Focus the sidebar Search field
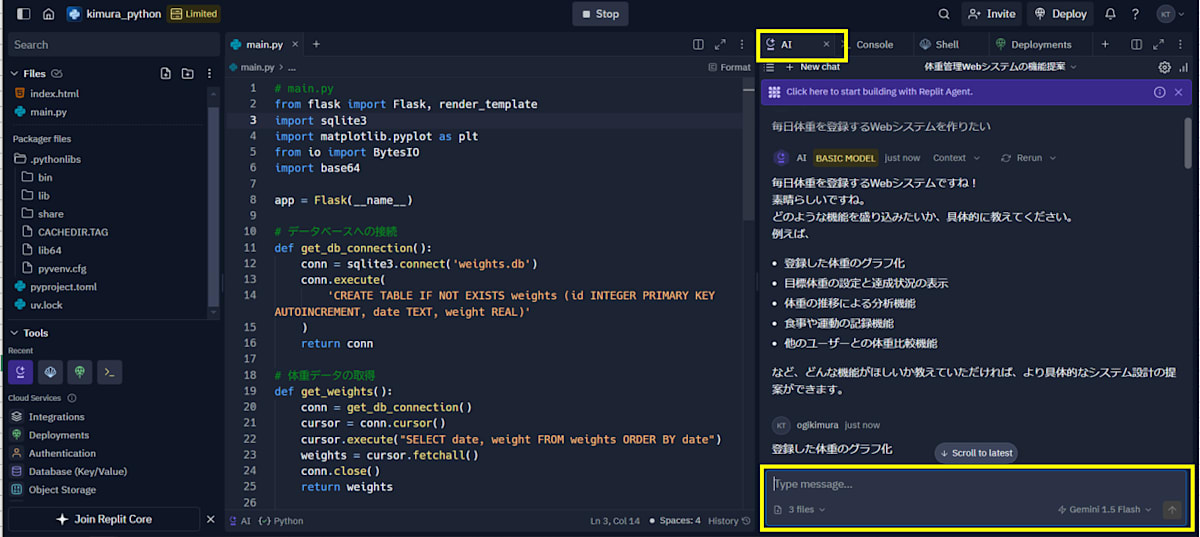The image size is (1200, 537). click(x=113, y=44)
